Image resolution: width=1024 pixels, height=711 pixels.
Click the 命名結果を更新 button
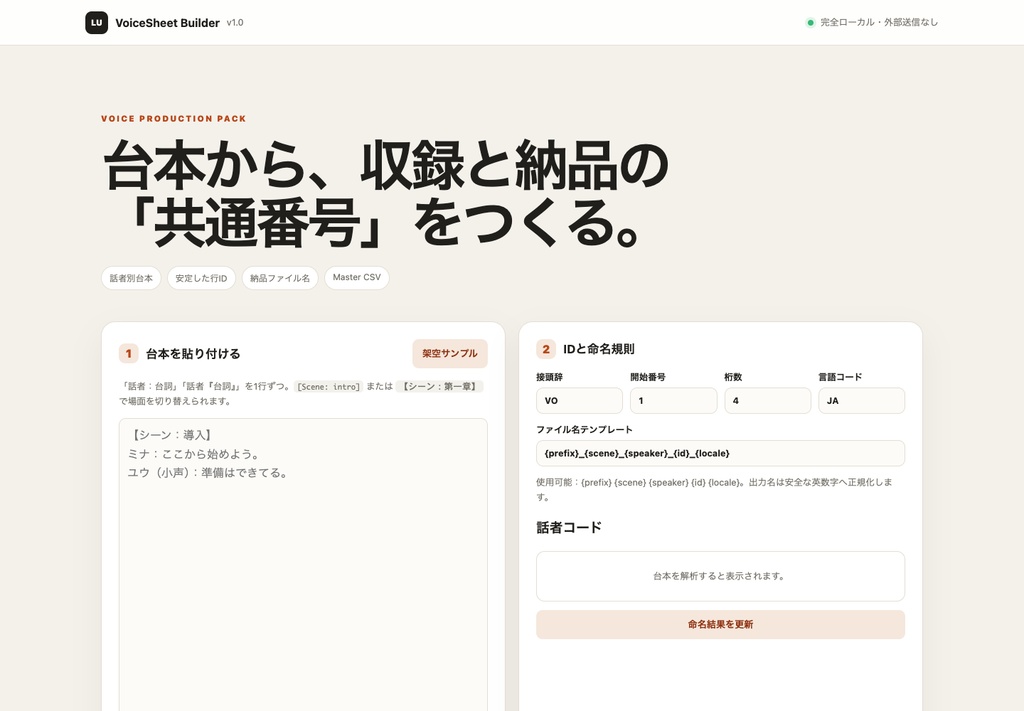coord(720,625)
